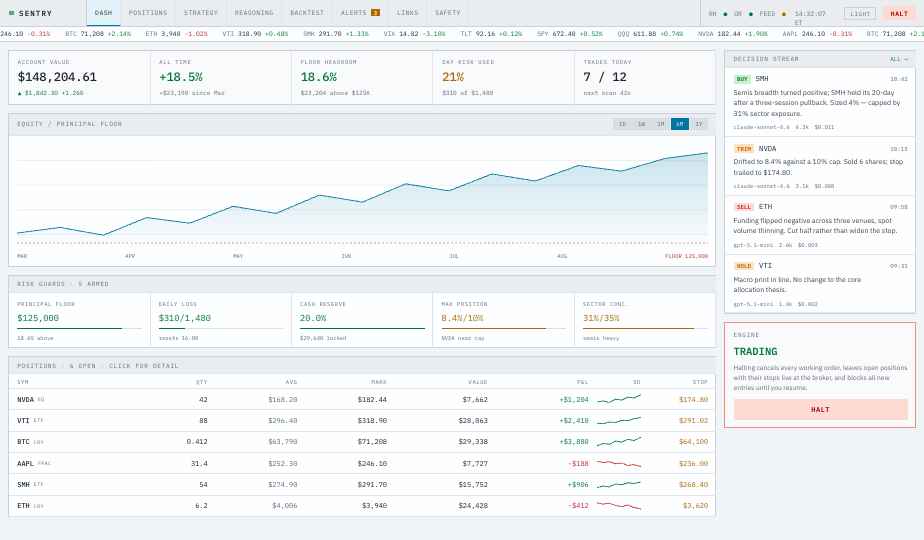
Task: Click the BTC sparkline chart
Action: click(619, 442)
